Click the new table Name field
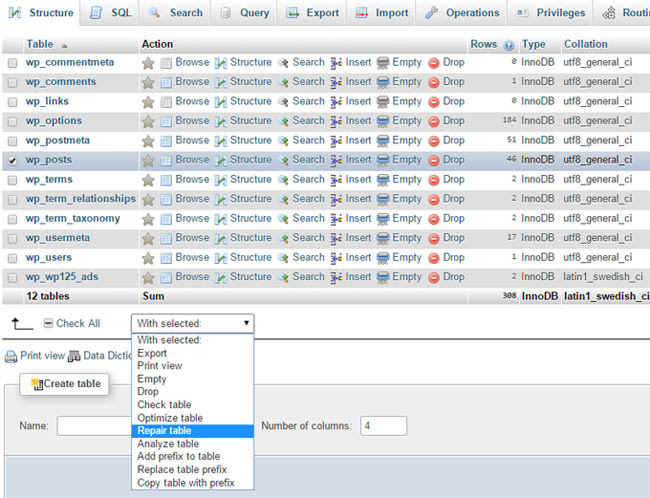Image resolution: width=650 pixels, height=498 pixels. (x=94, y=426)
